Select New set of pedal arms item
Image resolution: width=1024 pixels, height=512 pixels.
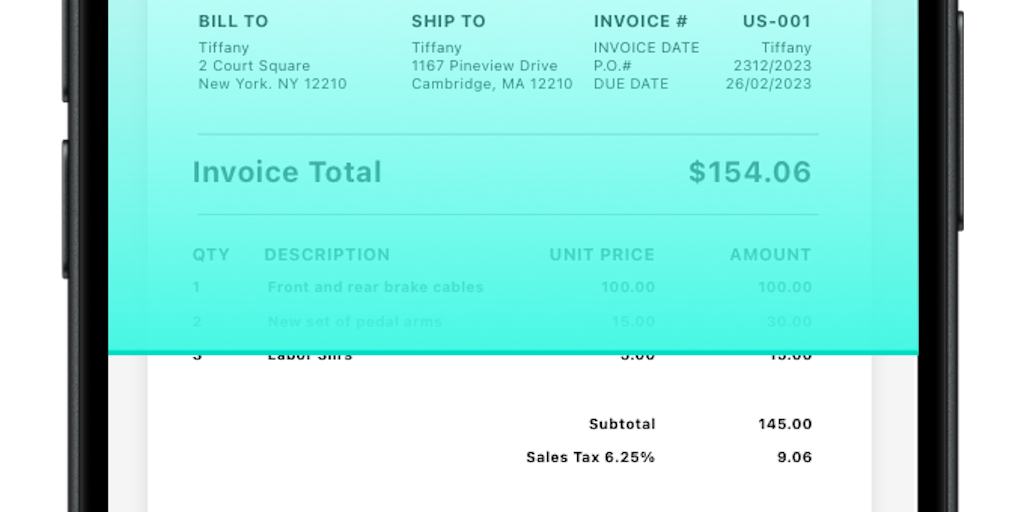coord(355,322)
